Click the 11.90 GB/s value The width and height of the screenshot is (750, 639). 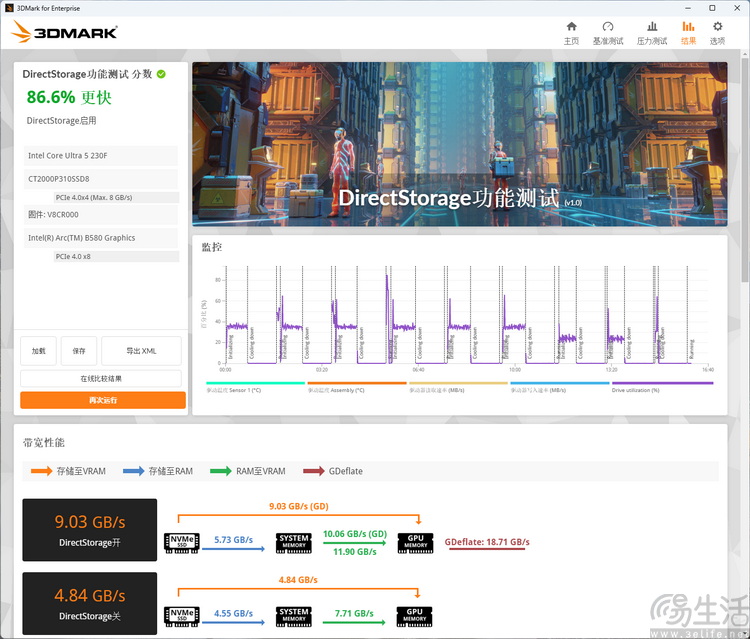355,552
